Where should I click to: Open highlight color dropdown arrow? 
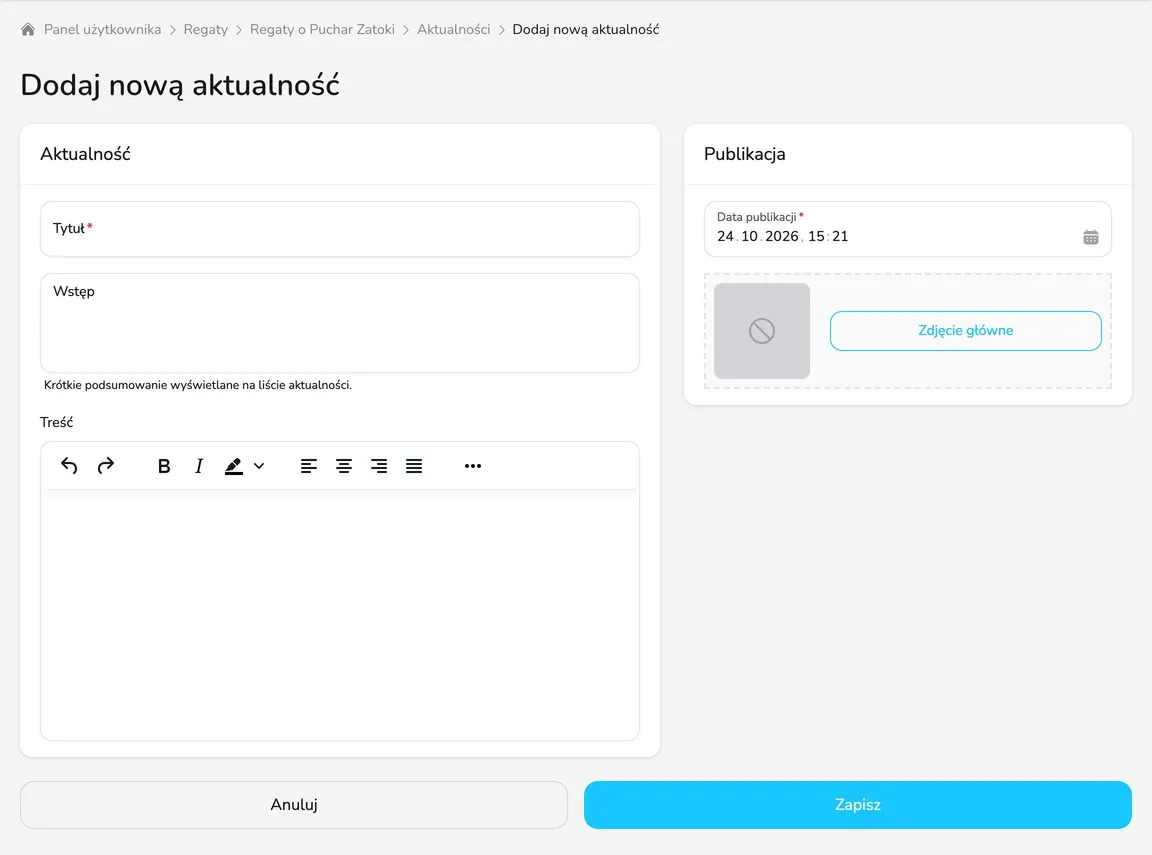[x=259, y=466]
